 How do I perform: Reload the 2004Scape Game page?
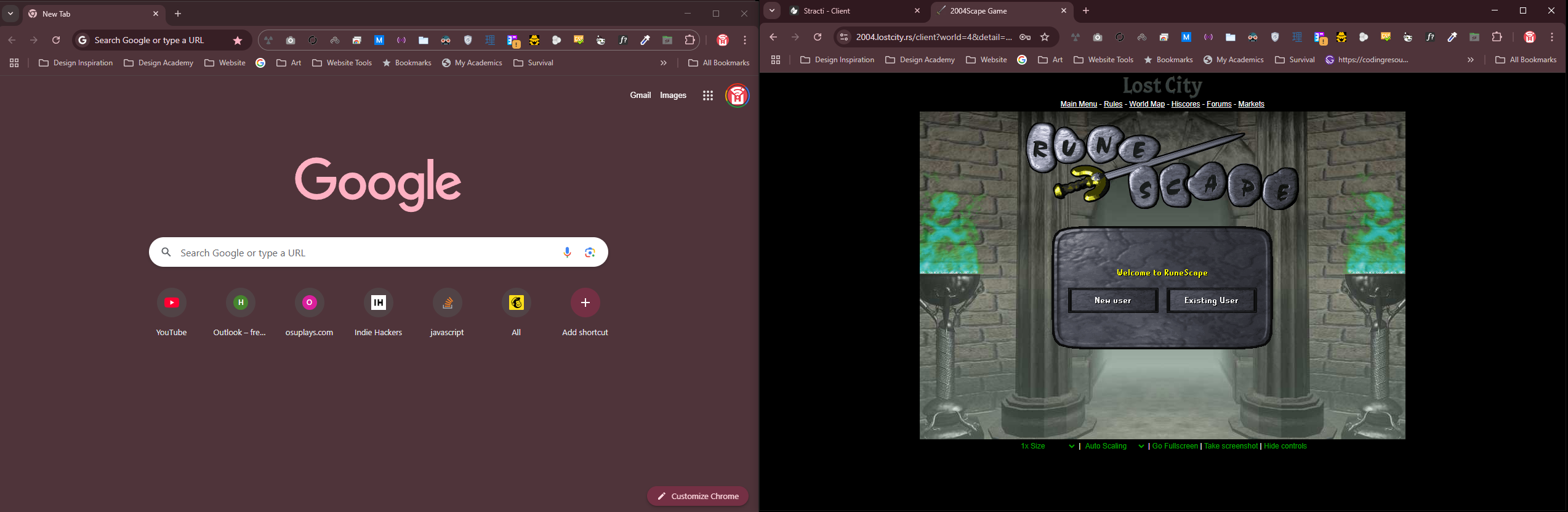coord(818,38)
